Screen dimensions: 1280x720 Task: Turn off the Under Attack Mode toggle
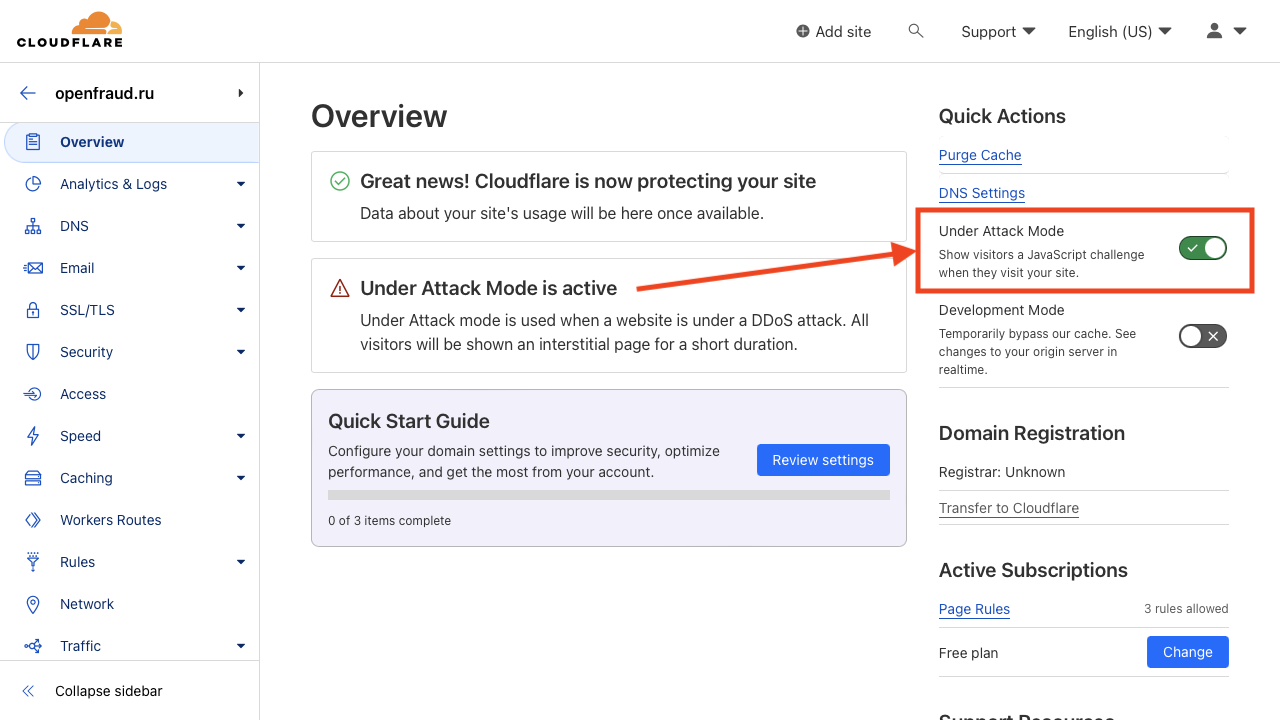1203,248
